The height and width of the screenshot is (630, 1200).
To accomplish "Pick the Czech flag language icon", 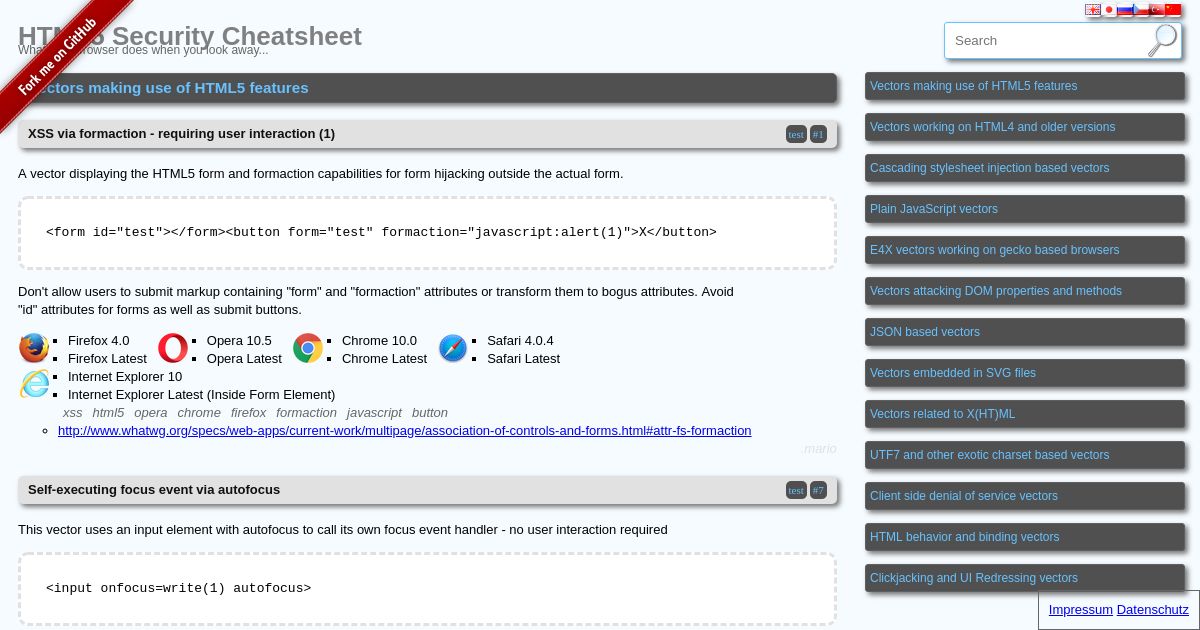I will (x=1141, y=10).
